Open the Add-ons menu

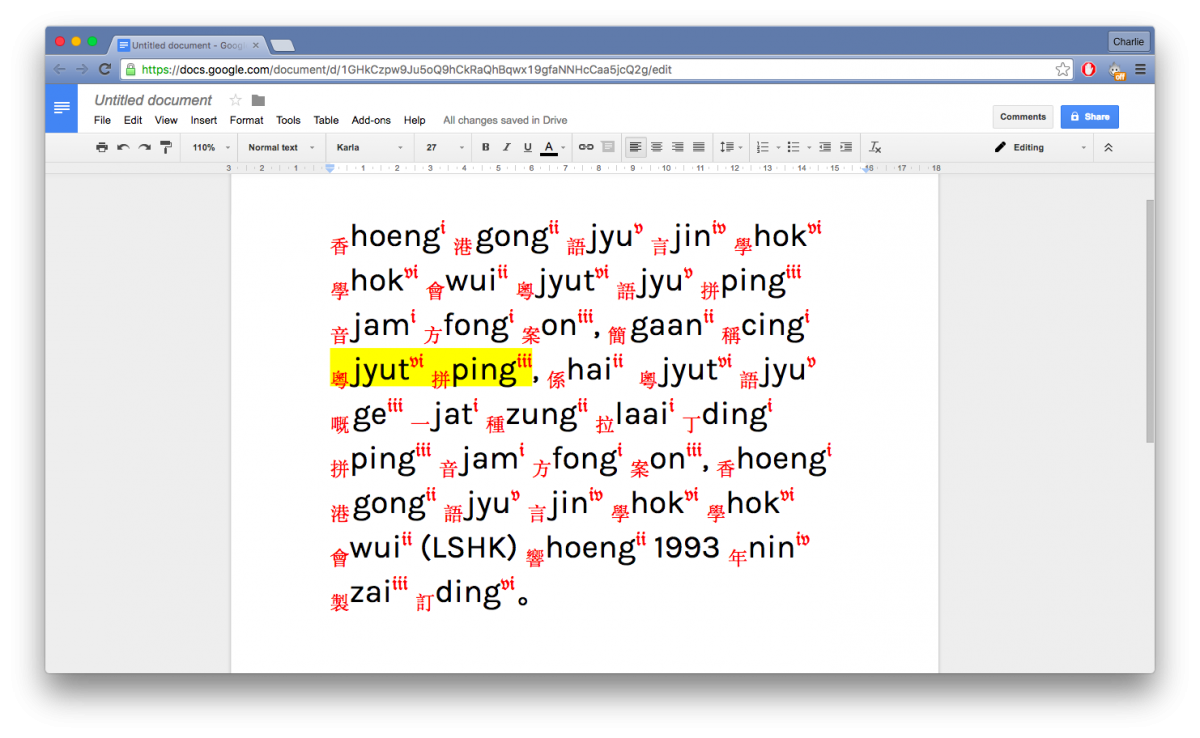(x=371, y=120)
